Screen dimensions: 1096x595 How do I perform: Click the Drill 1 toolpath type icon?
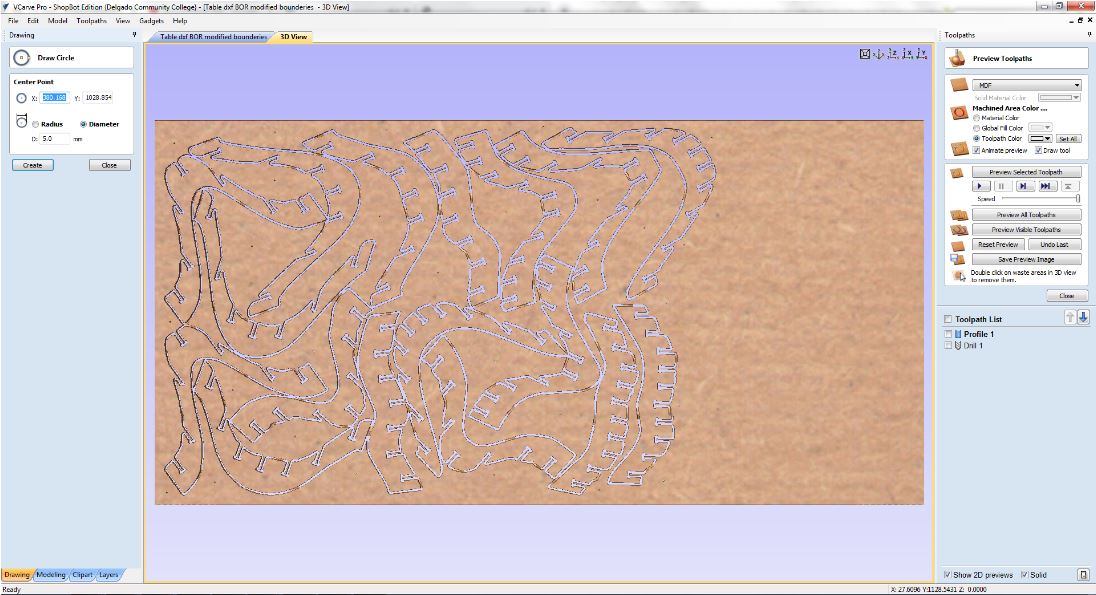[958, 345]
